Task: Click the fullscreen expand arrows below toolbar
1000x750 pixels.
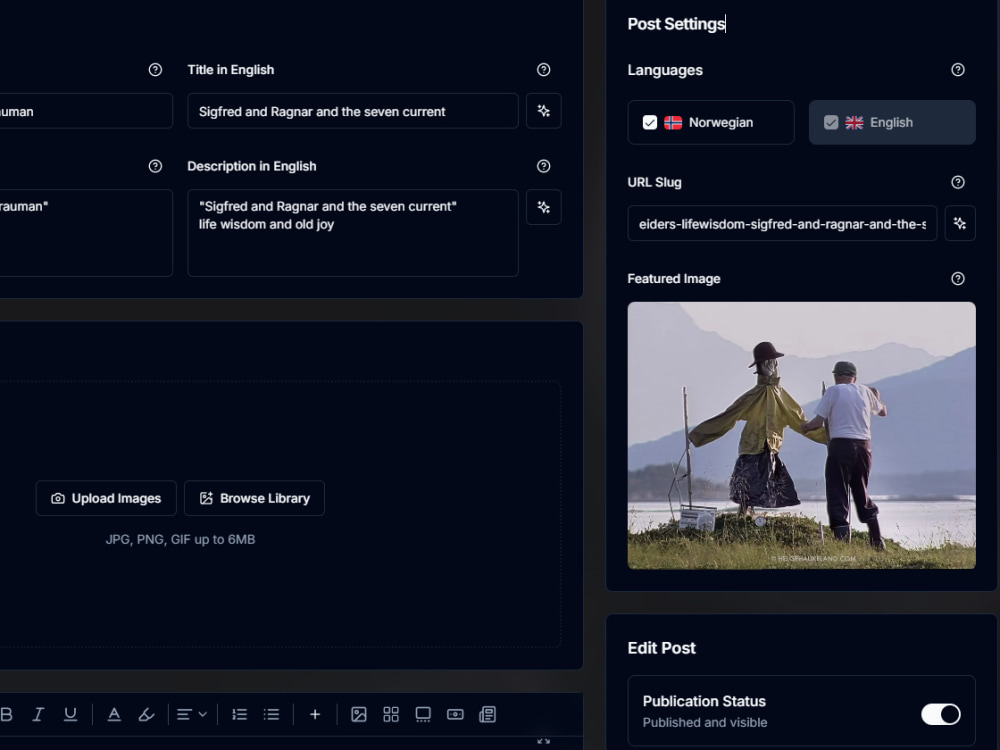Action: click(x=543, y=741)
